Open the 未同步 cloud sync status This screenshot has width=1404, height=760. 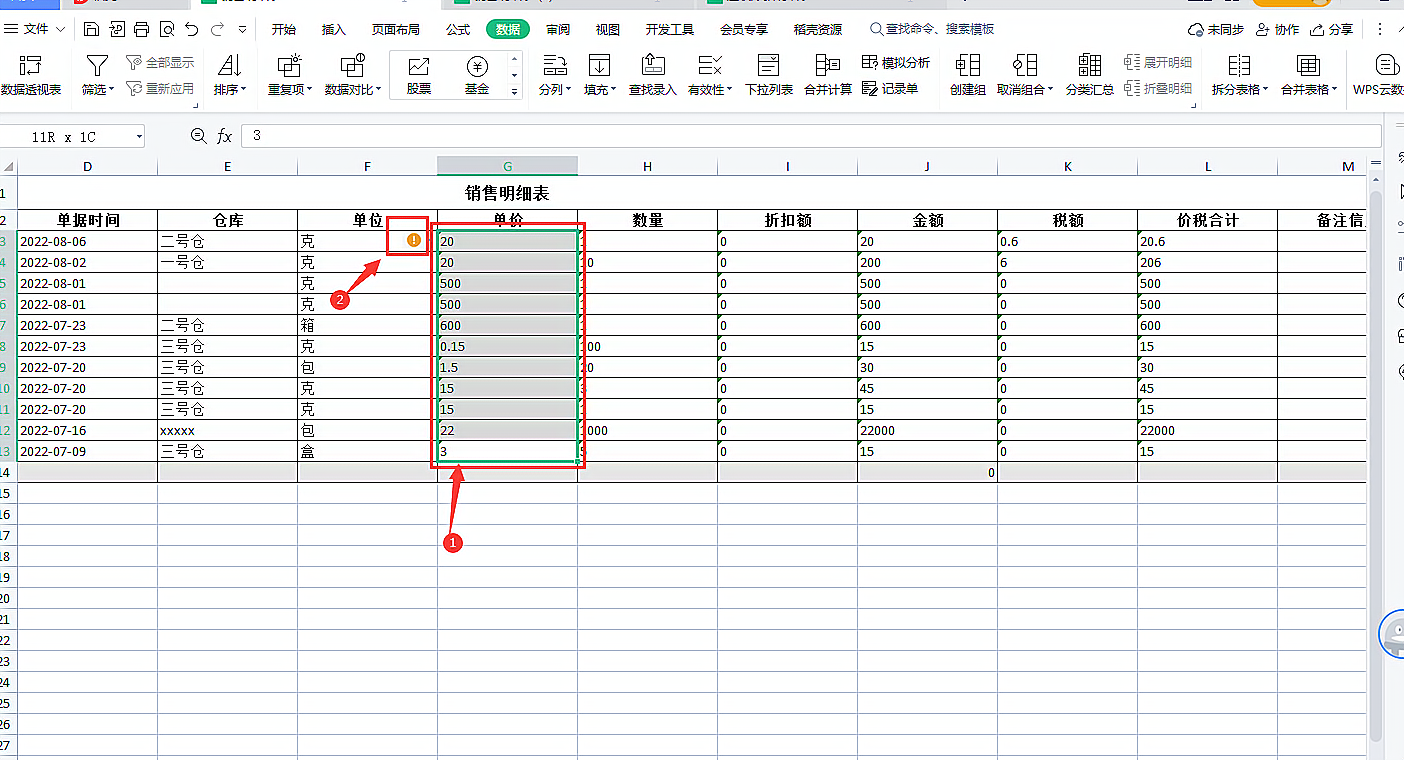pyautogui.click(x=1216, y=30)
